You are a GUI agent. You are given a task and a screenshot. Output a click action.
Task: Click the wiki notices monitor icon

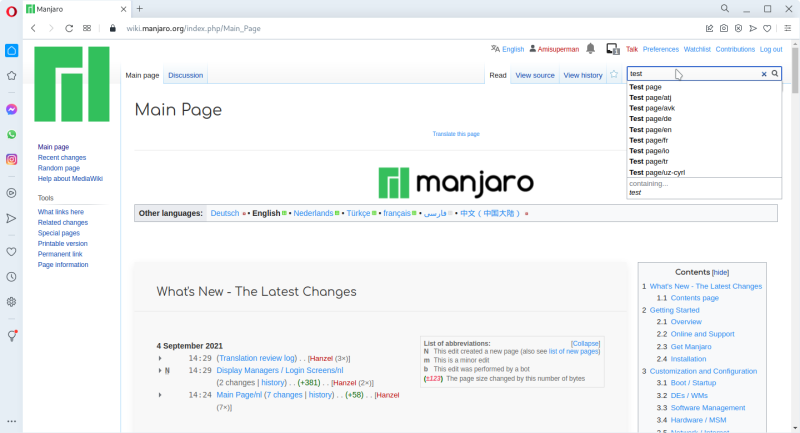coord(613,49)
